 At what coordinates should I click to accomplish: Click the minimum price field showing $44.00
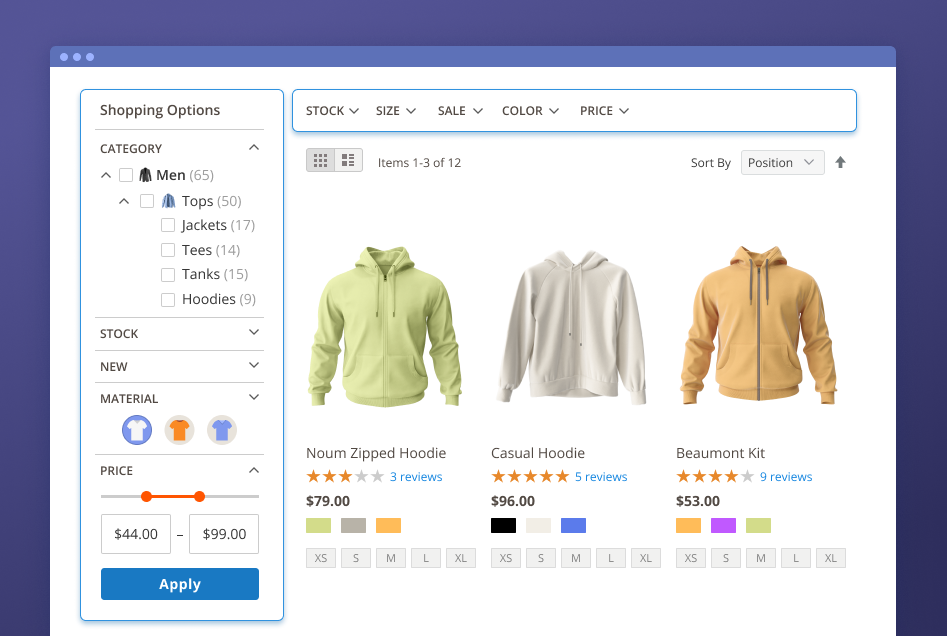135,534
